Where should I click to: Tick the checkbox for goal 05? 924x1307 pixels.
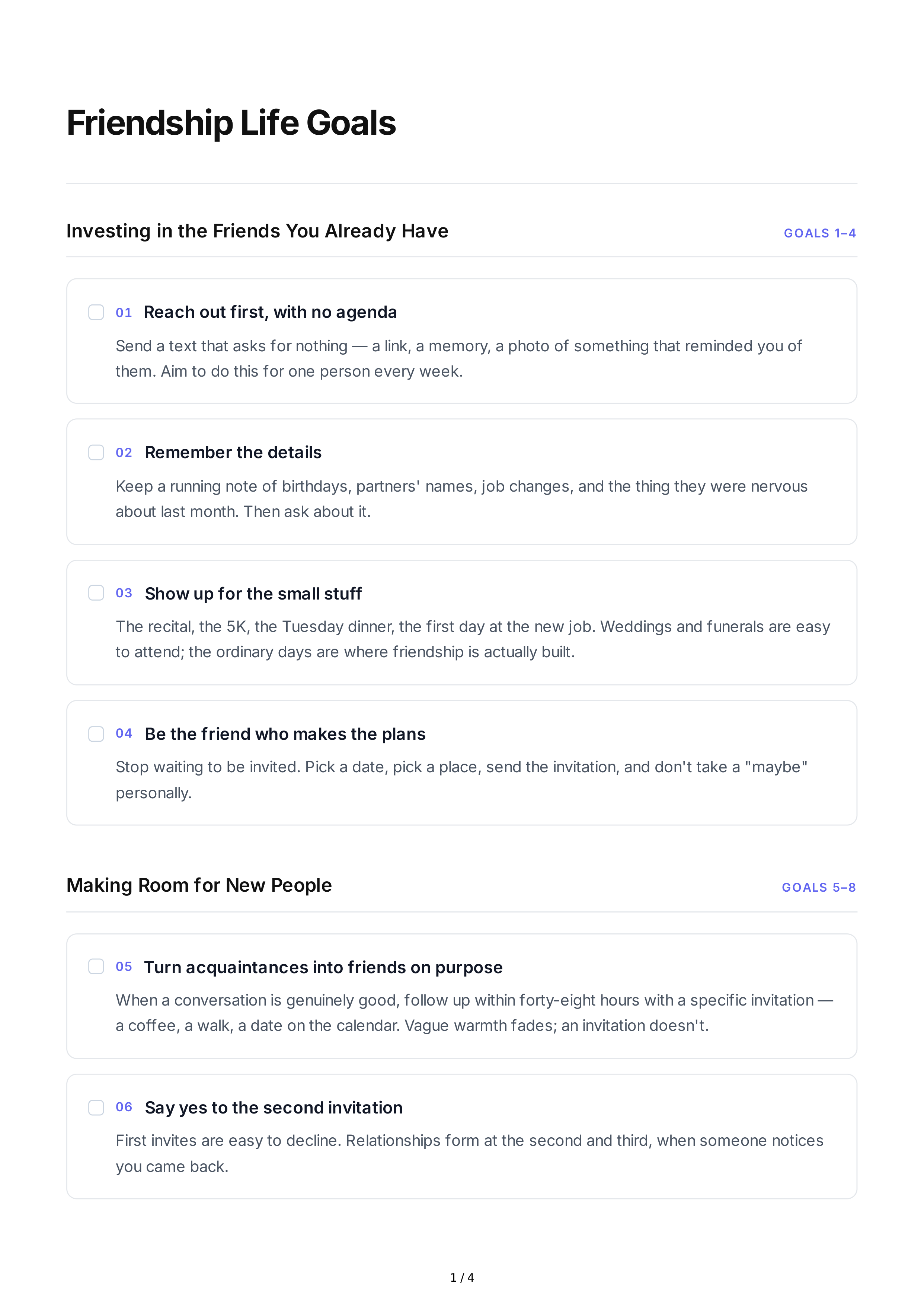[x=96, y=966]
